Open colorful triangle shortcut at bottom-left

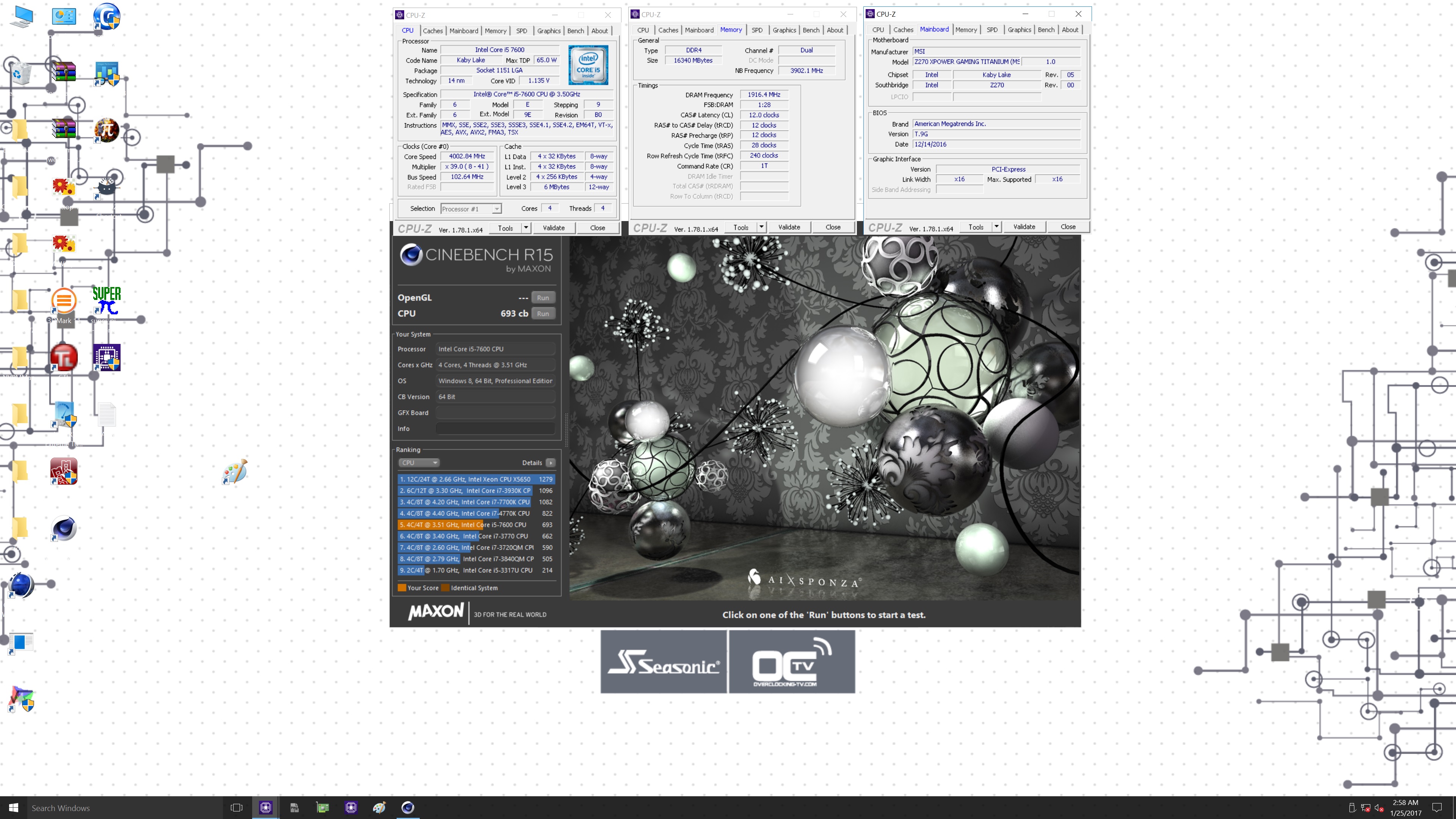(x=22, y=699)
